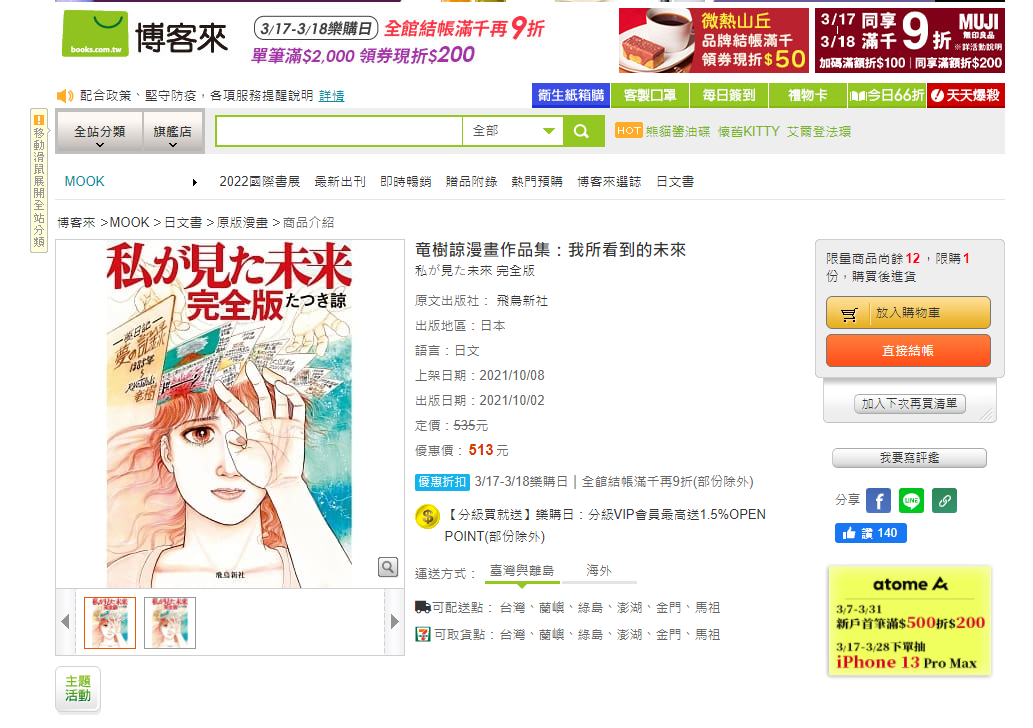This screenshot has width=1033, height=728.
Task: Click the green search magnifier button
Action: coord(582,131)
